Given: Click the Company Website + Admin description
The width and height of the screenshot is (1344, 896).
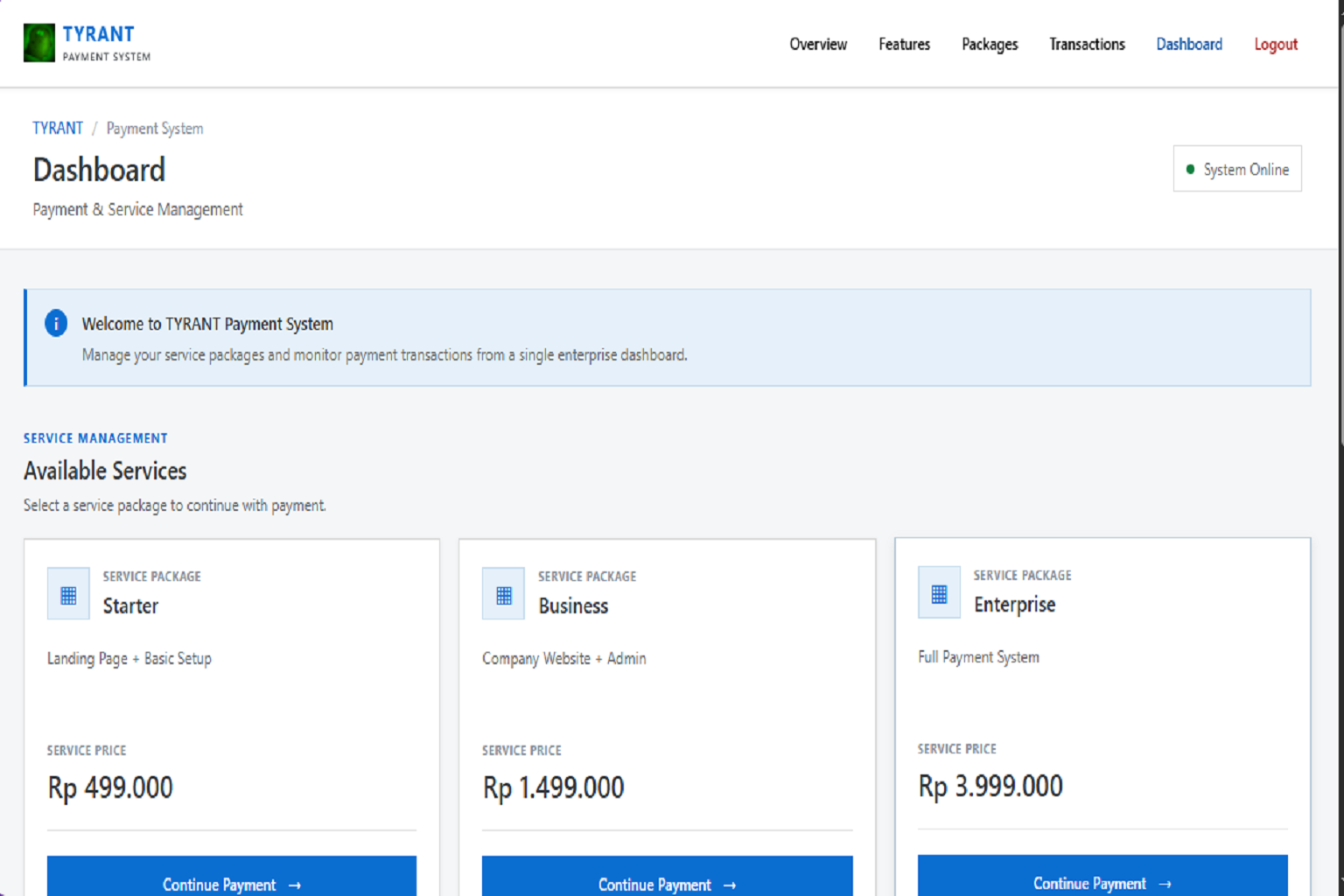Looking at the screenshot, I should [564, 658].
